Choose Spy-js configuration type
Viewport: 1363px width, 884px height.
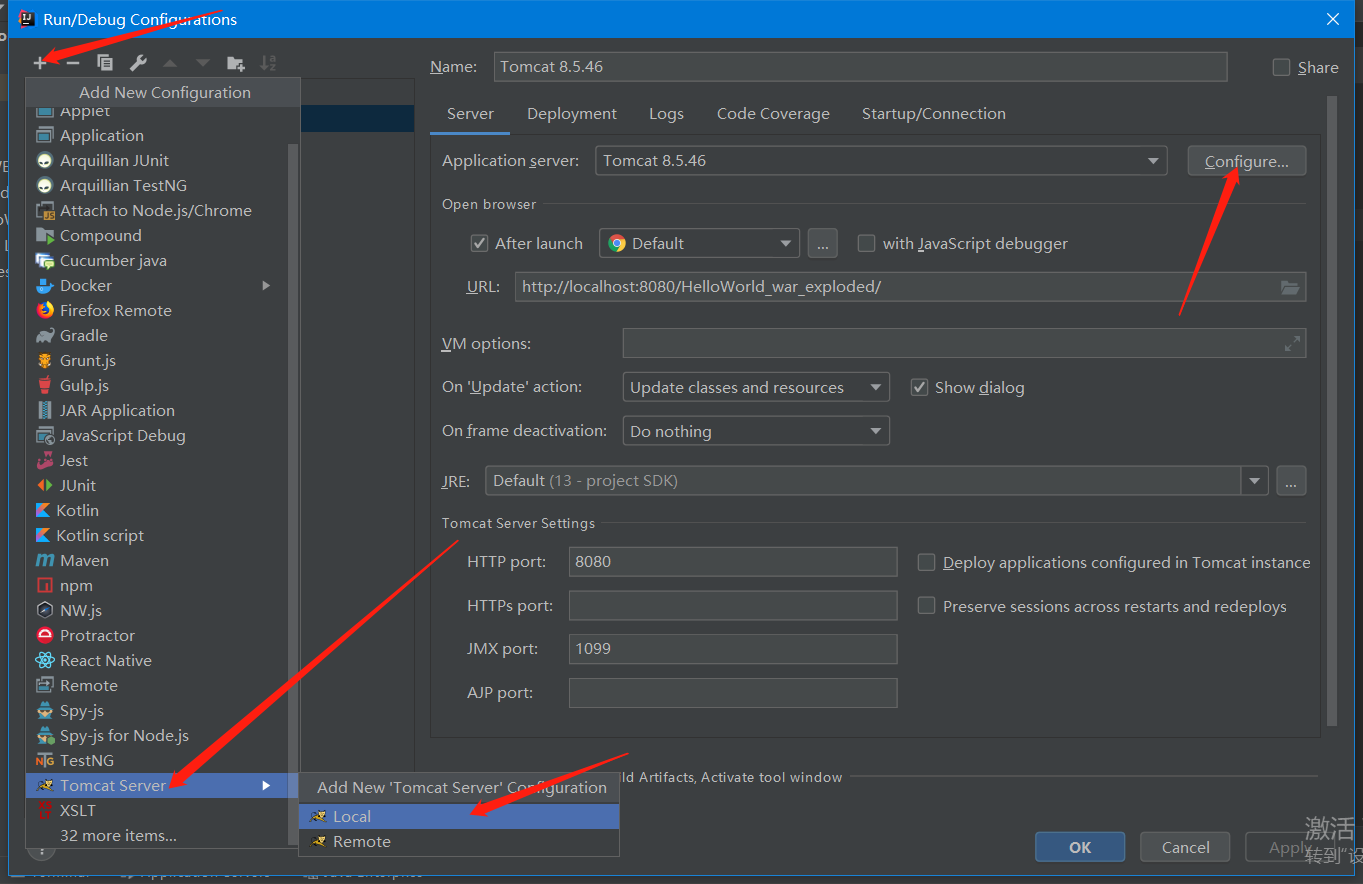pyautogui.click(x=157, y=710)
